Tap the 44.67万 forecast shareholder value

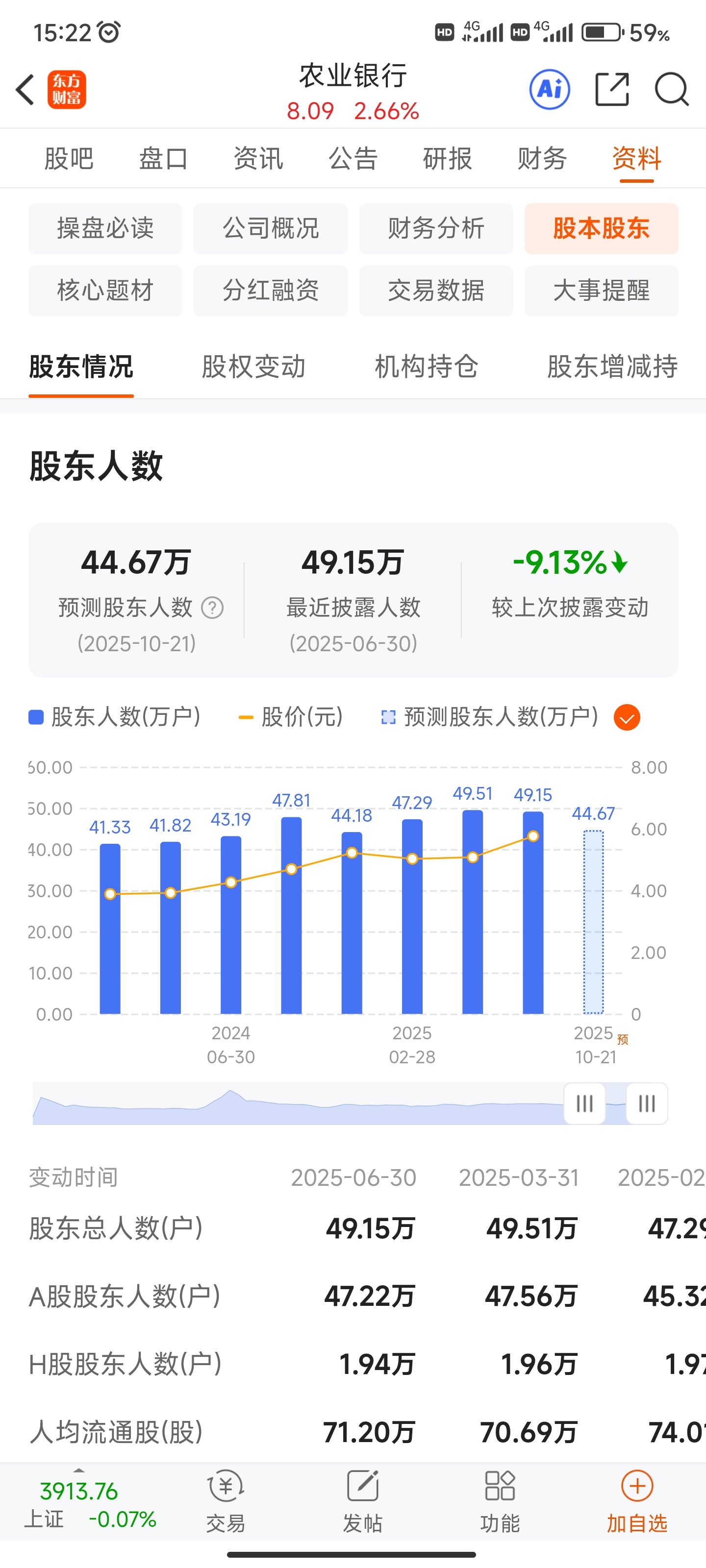click(x=136, y=562)
